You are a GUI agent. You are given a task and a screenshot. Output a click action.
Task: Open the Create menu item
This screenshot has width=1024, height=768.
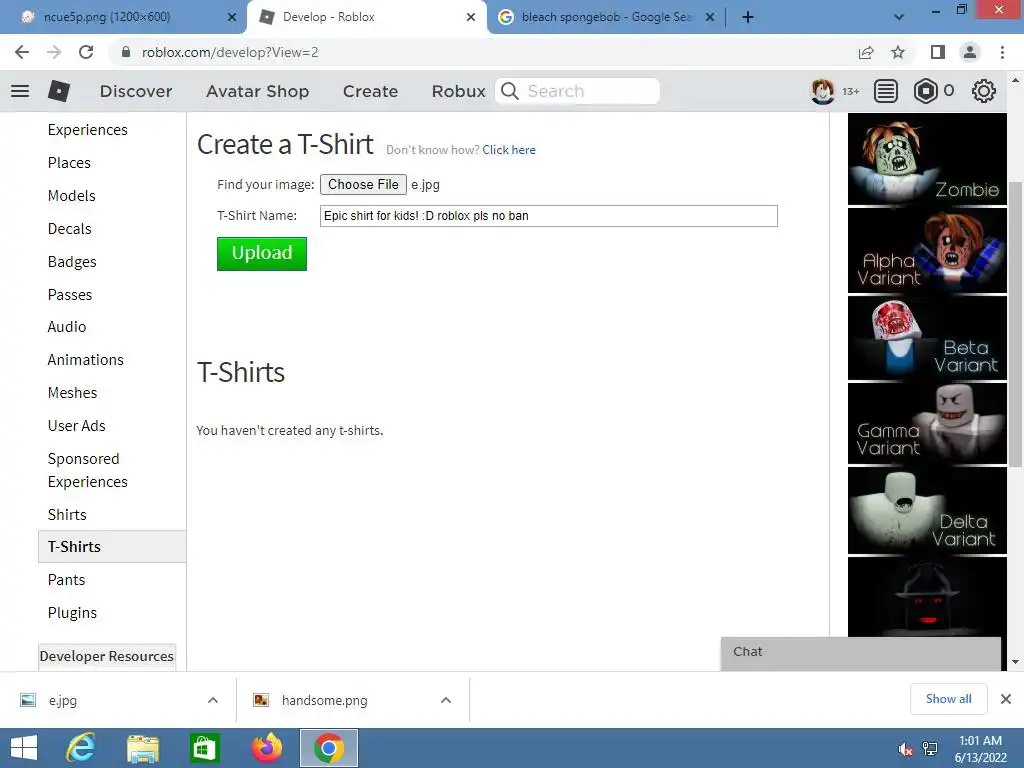(370, 91)
